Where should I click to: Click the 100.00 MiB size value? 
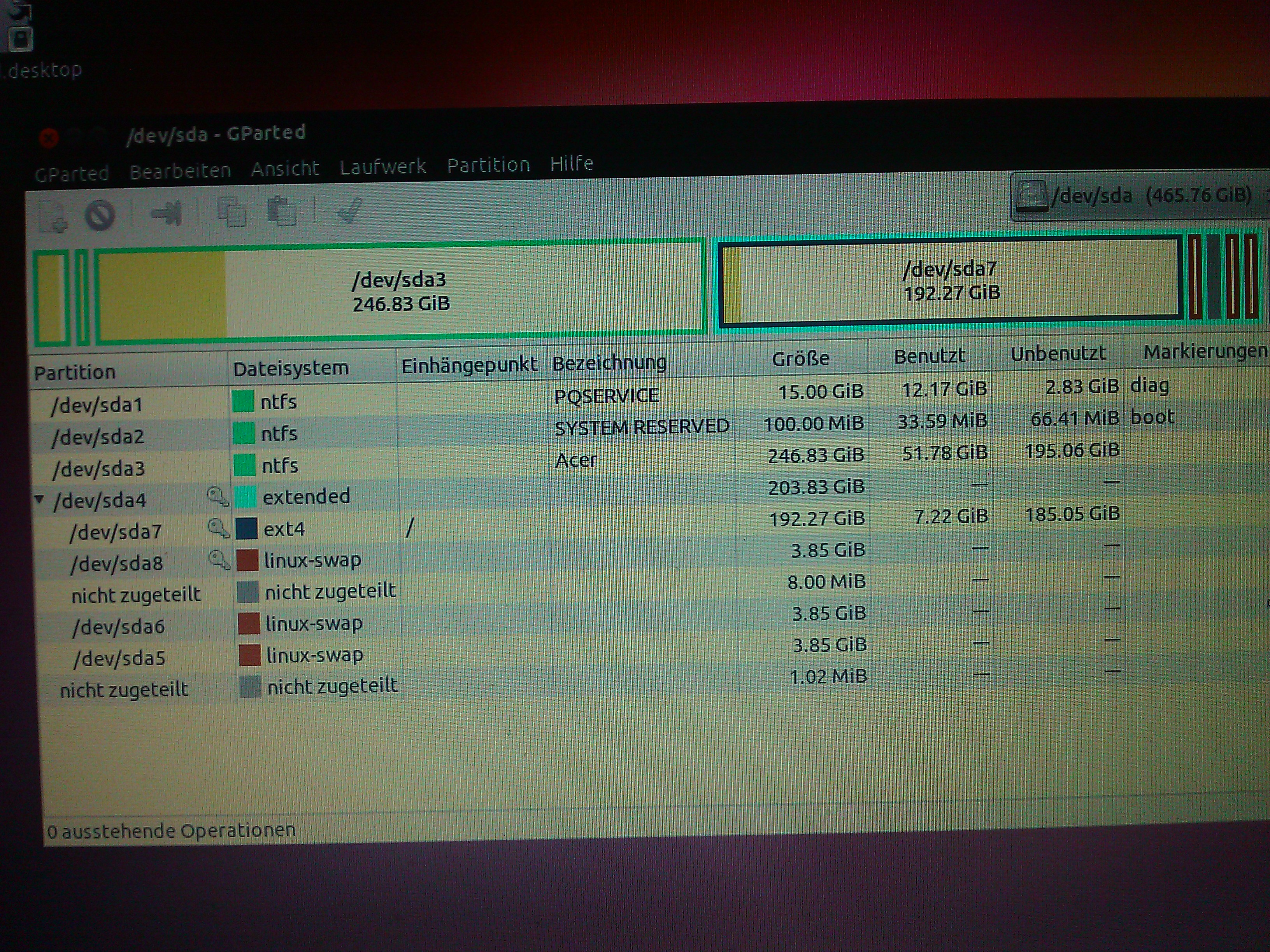[x=814, y=424]
